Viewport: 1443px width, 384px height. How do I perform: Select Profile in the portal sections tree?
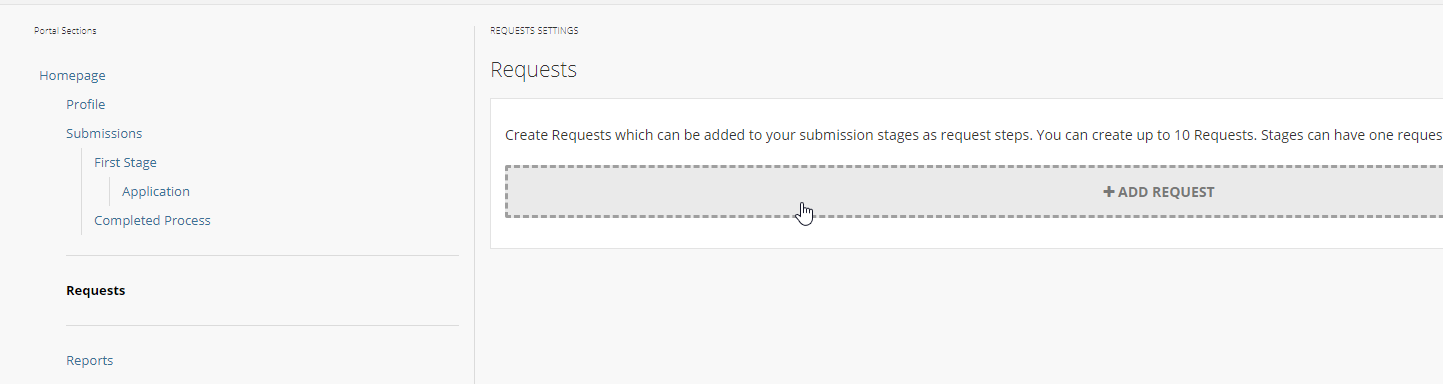coord(85,104)
